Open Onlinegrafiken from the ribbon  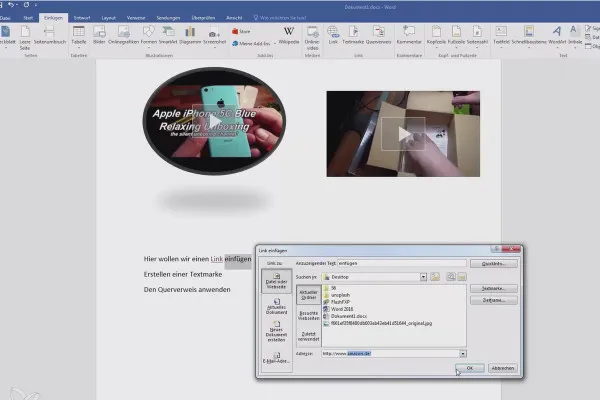[123, 35]
